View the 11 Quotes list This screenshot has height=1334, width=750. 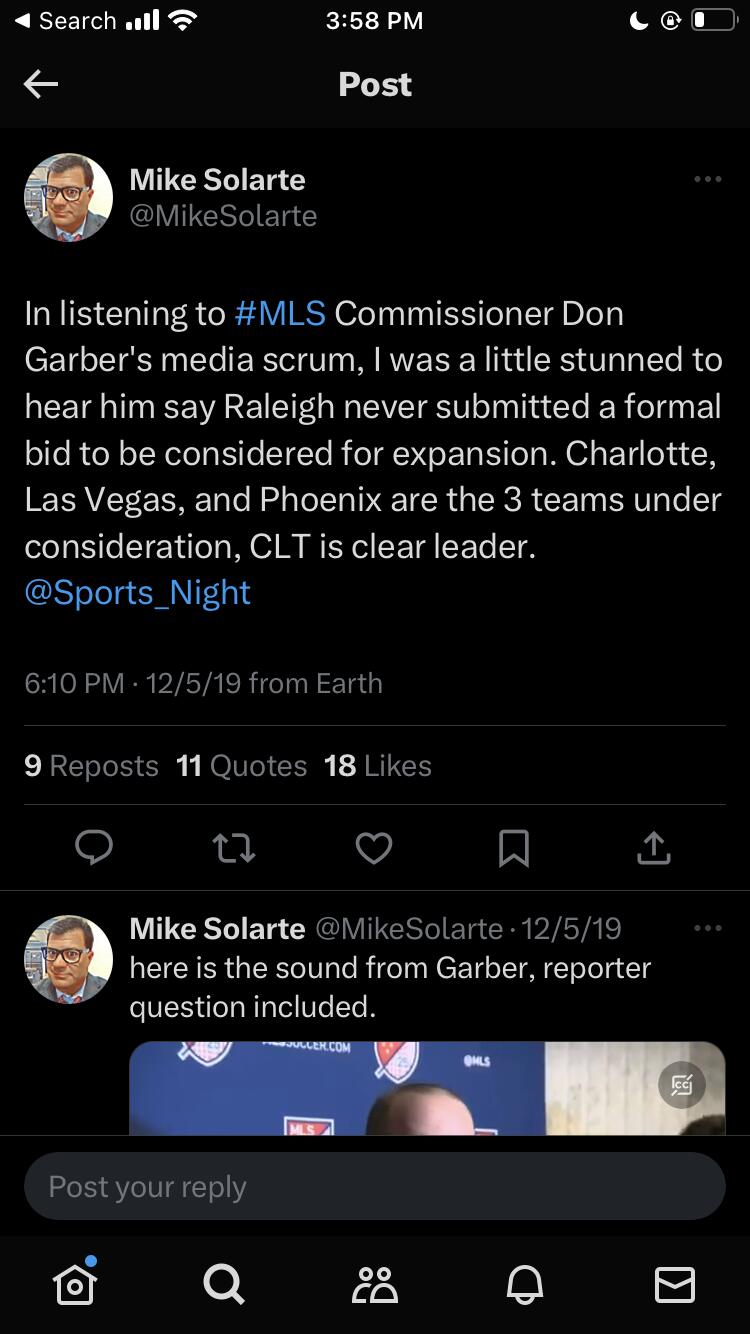[x=241, y=766]
